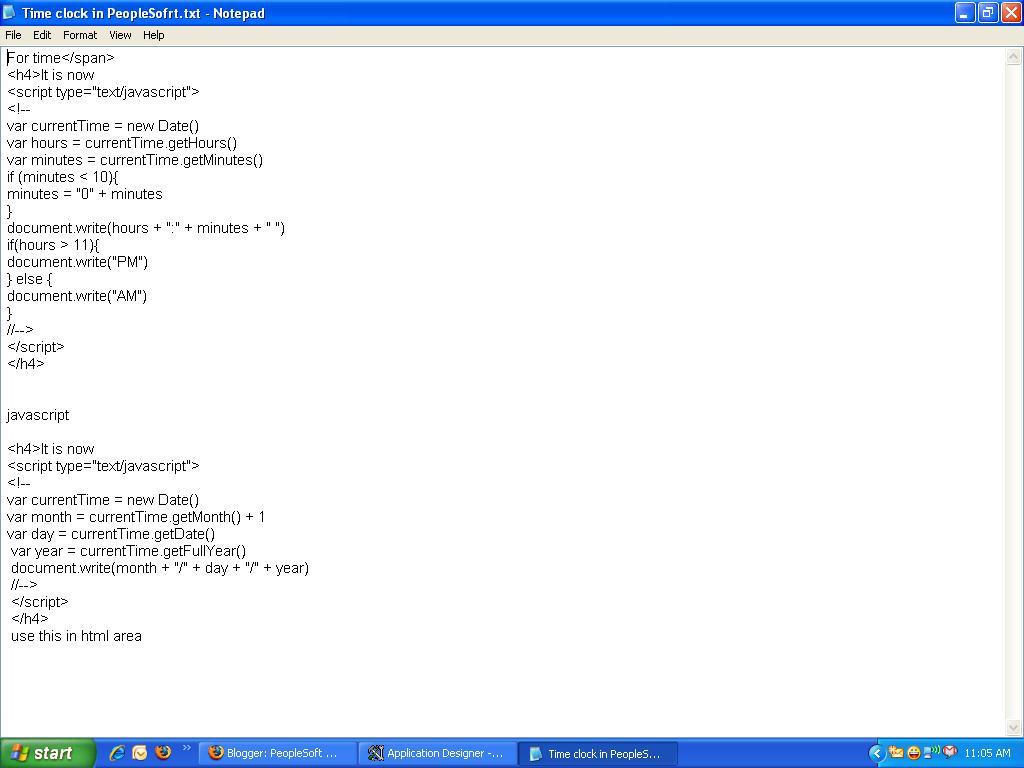Open Gmail Notifier in the system tray
1024x768 pixels.
point(949,752)
